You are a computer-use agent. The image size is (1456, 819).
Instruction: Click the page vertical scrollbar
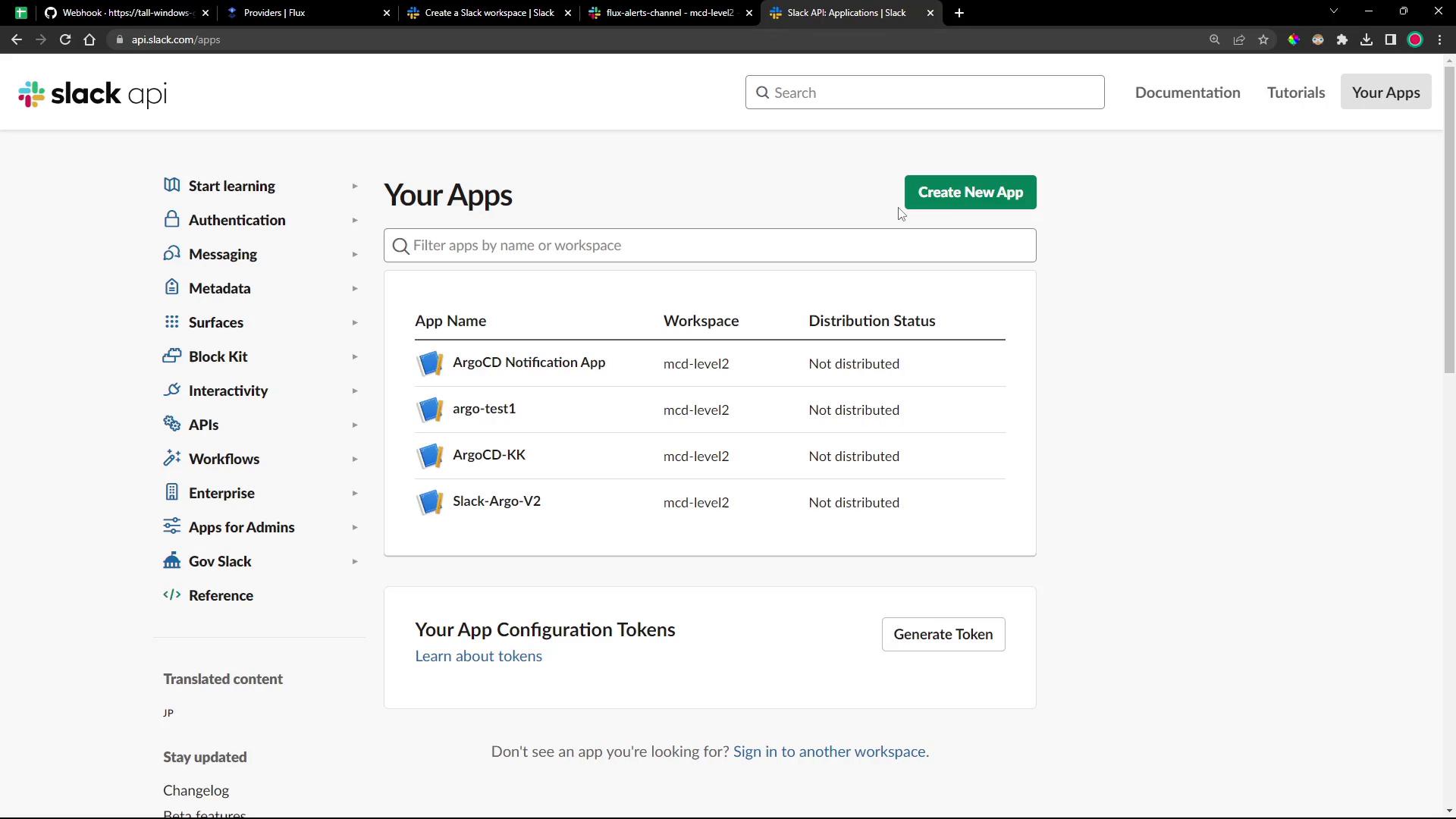point(1449,220)
